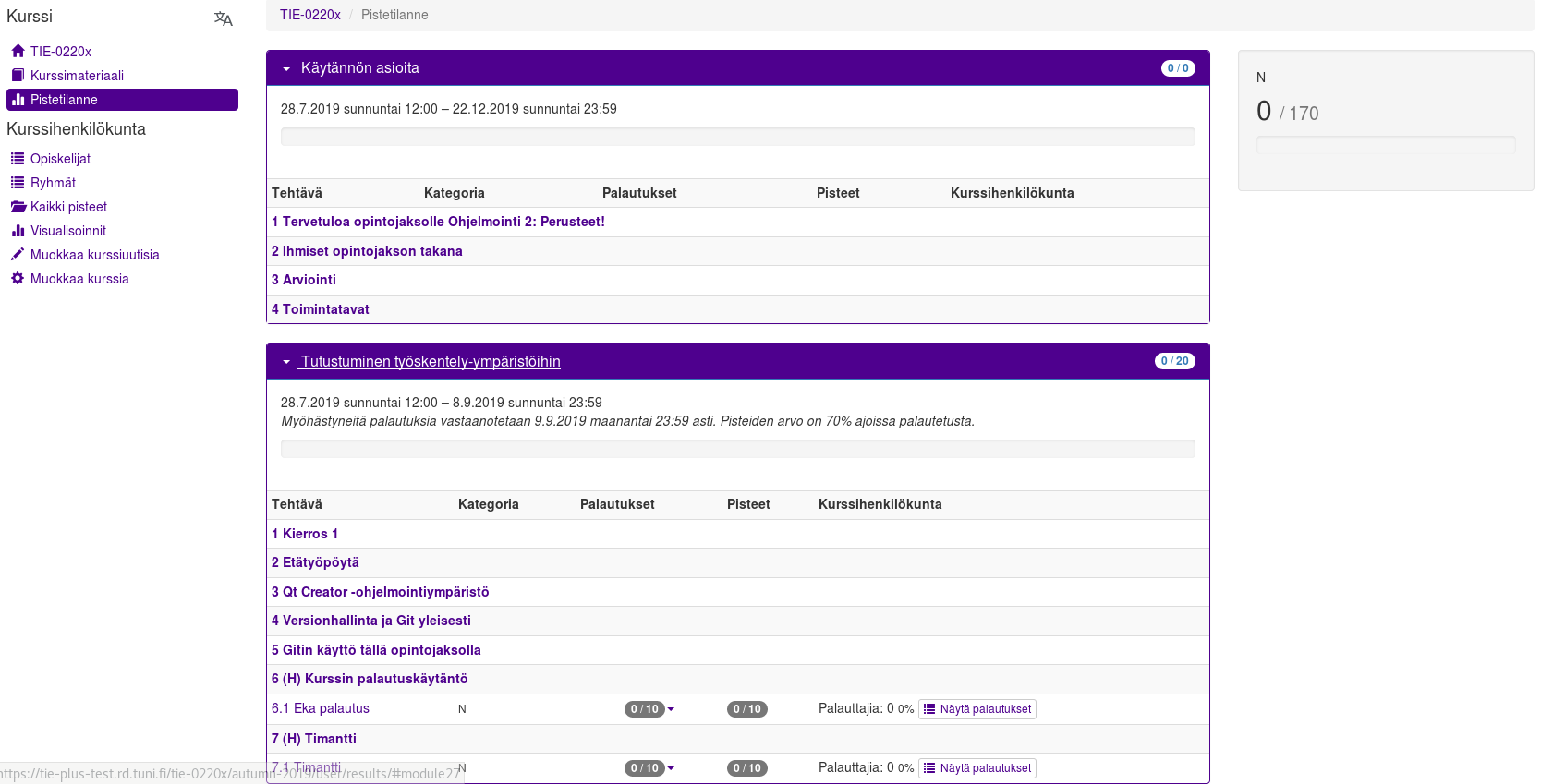Open Opiskelijat staff page
The height and width of the screenshot is (784, 1541).
coord(60,159)
